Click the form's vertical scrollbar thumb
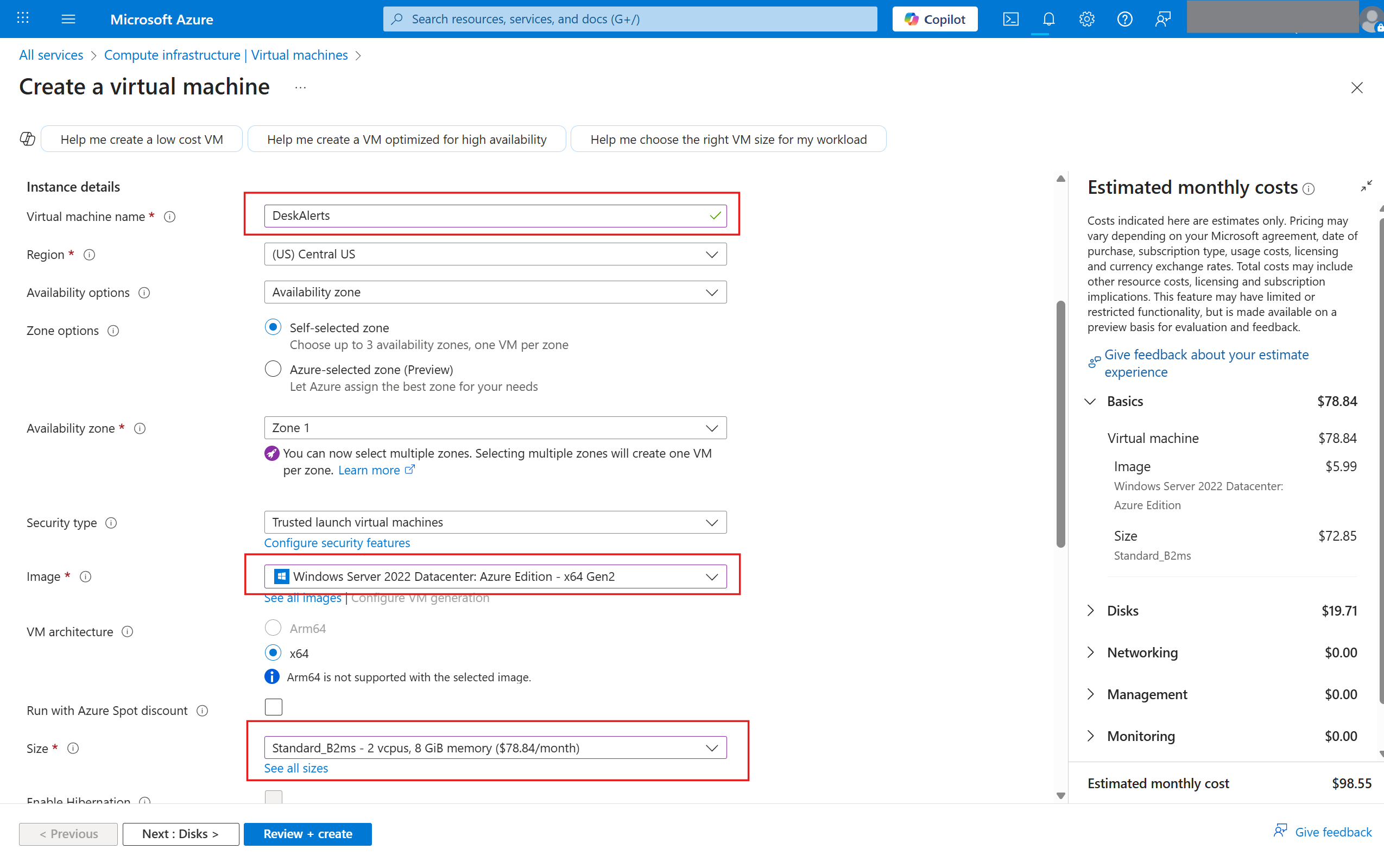1384x868 pixels. pos(1060,425)
